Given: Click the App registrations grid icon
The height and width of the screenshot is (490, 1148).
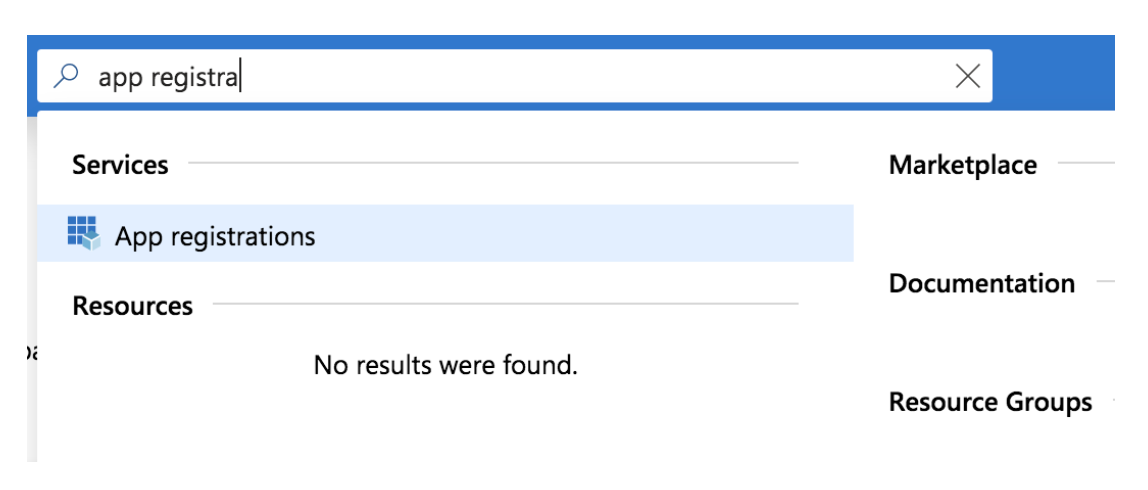Looking at the screenshot, I should 84,233.
